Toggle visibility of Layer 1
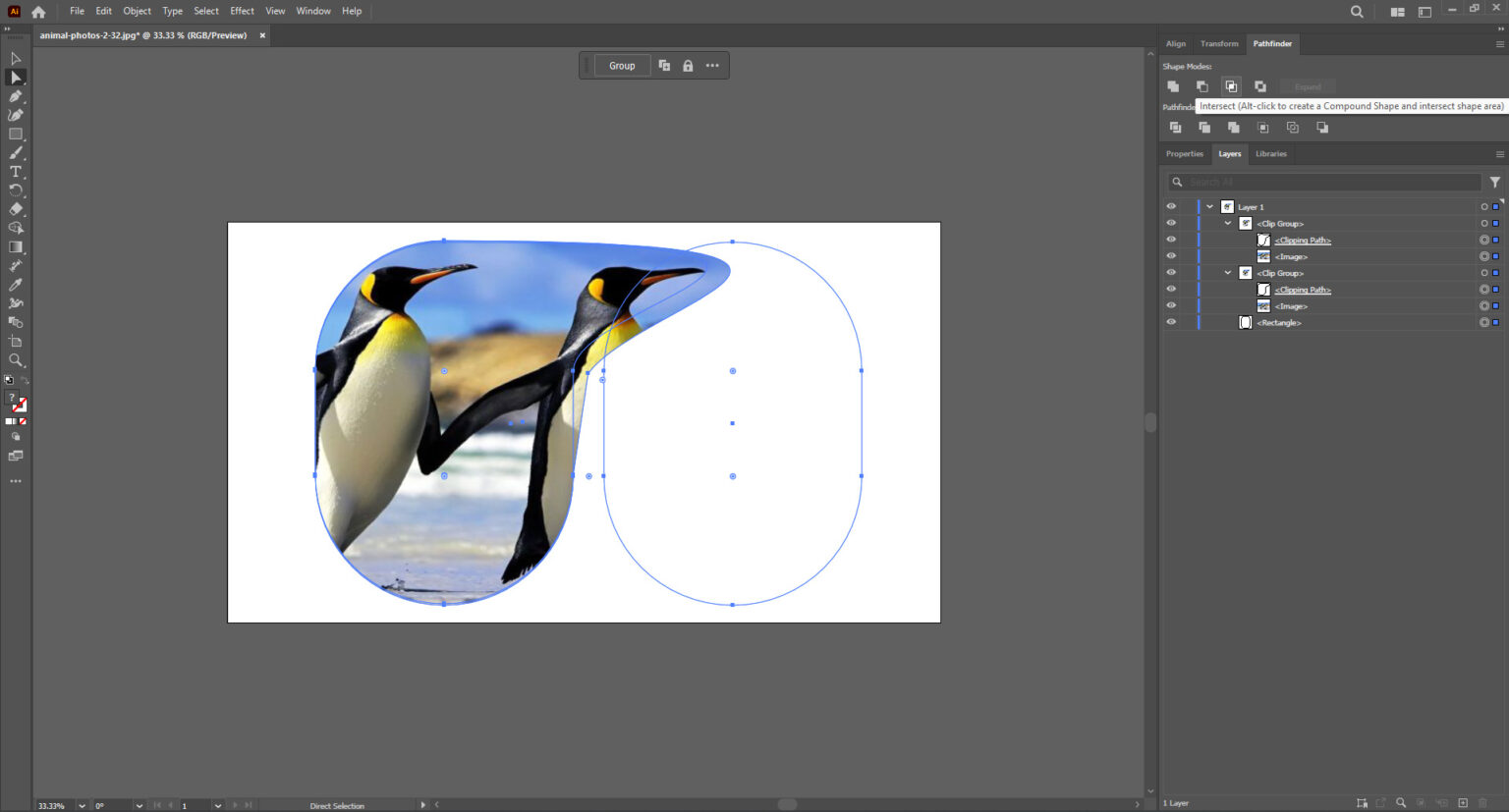The width and height of the screenshot is (1509, 812). coord(1171,206)
